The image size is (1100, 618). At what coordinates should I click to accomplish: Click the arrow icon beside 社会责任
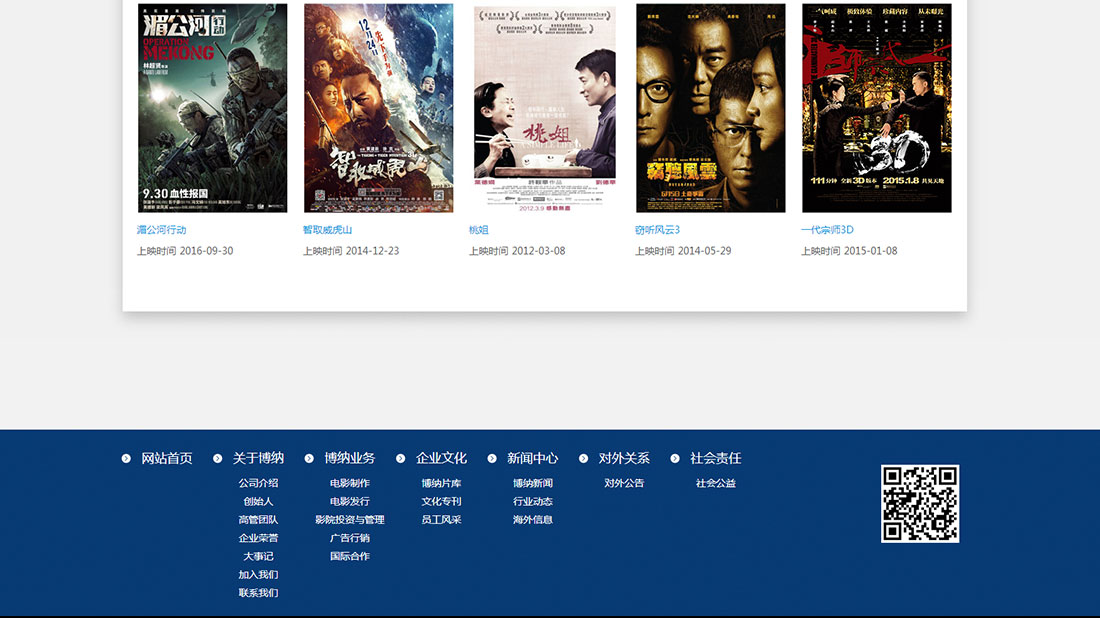pyautogui.click(x=675, y=459)
